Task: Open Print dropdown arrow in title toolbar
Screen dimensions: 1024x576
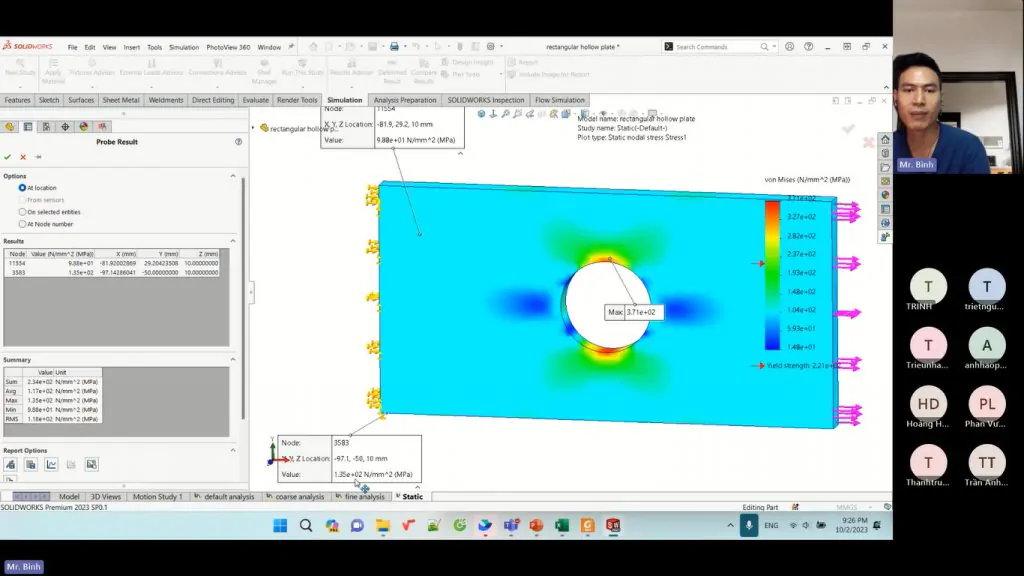Action: [x=405, y=47]
